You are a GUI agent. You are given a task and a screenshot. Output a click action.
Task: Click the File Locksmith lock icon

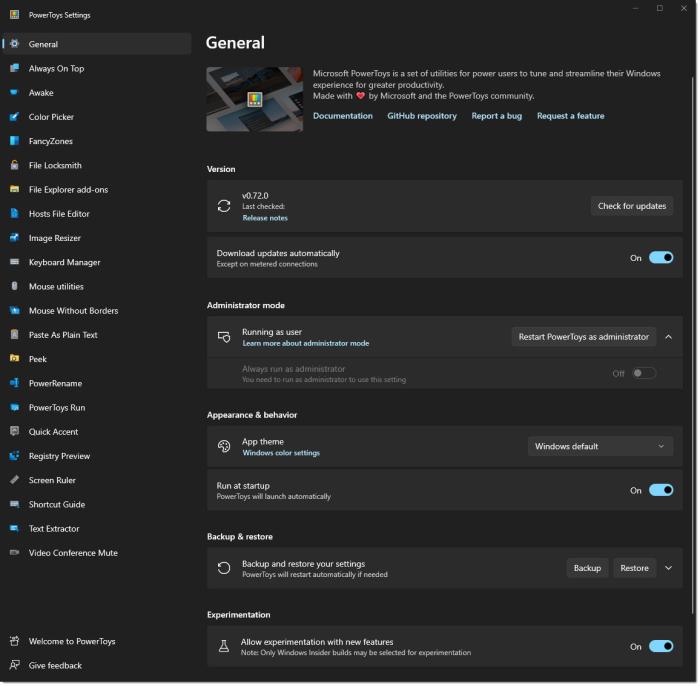coord(14,165)
